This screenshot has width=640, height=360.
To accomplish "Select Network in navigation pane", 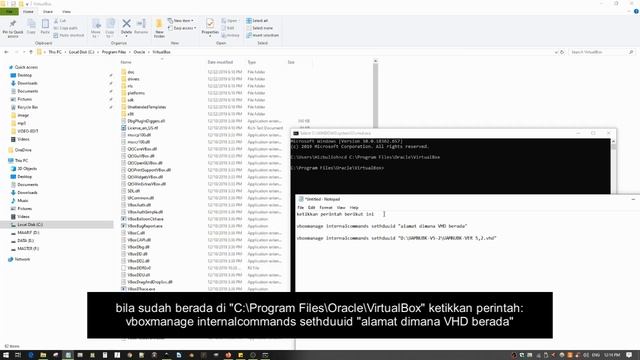I will pos(22,259).
